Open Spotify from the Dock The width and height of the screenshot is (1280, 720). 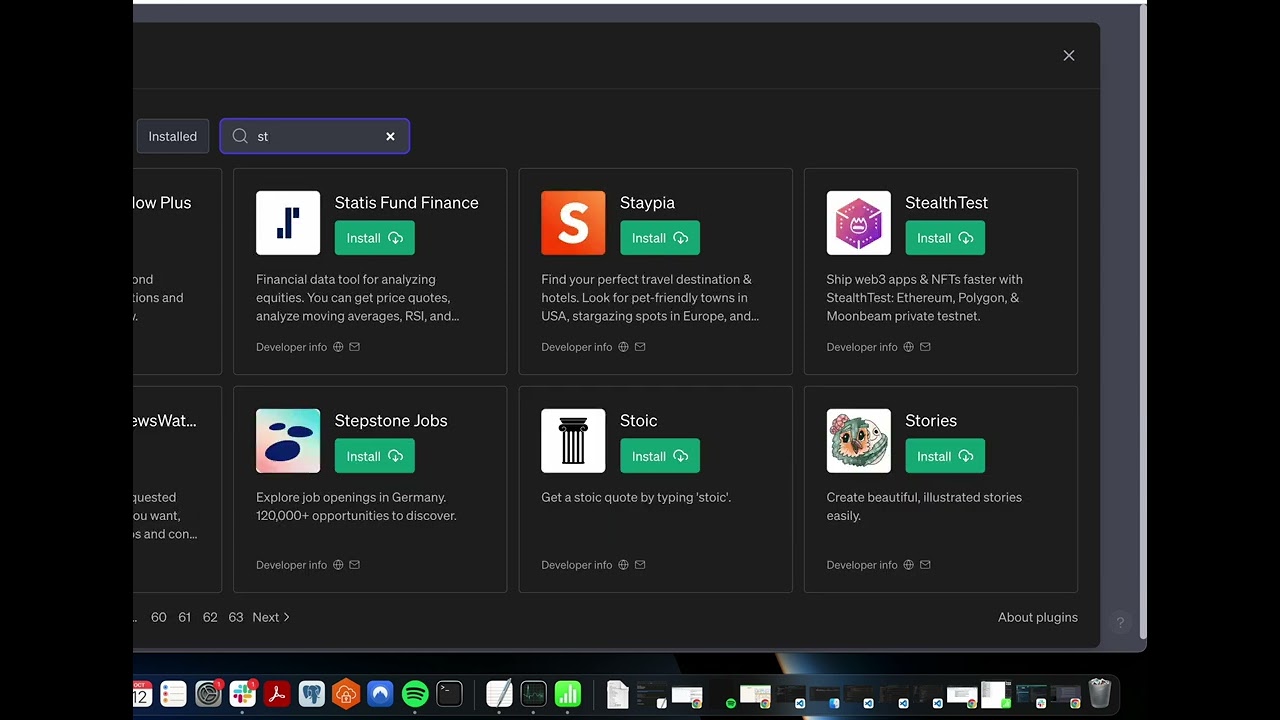pos(415,693)
